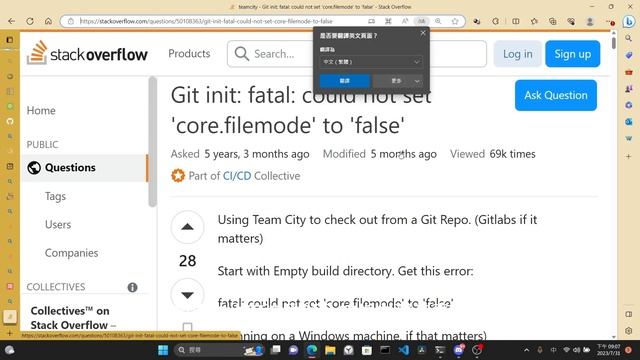Viewport: 640px width, 360px height.
Task: Click the search icon in Edge sidebar
Action: click(x=629, y=38)
